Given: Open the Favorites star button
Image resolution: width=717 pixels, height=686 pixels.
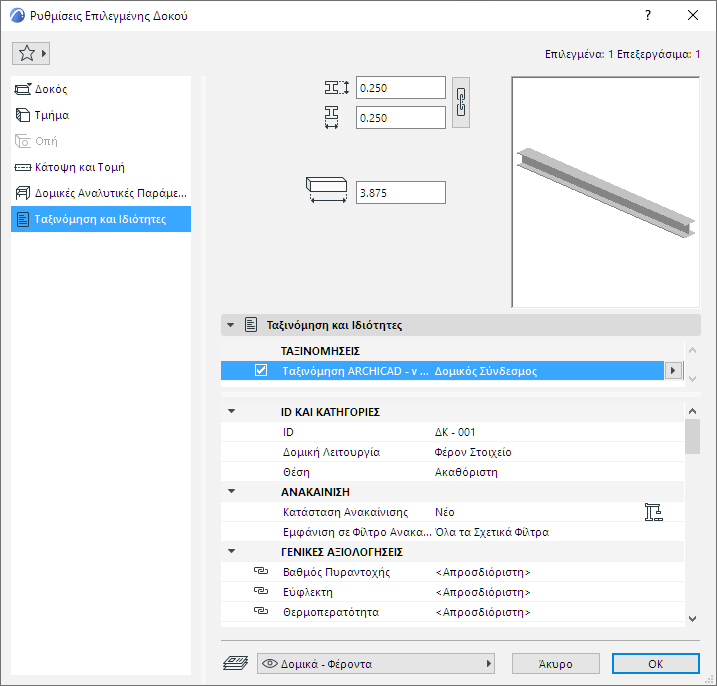Looking at the screenshot, I should [x=31, y=54].
